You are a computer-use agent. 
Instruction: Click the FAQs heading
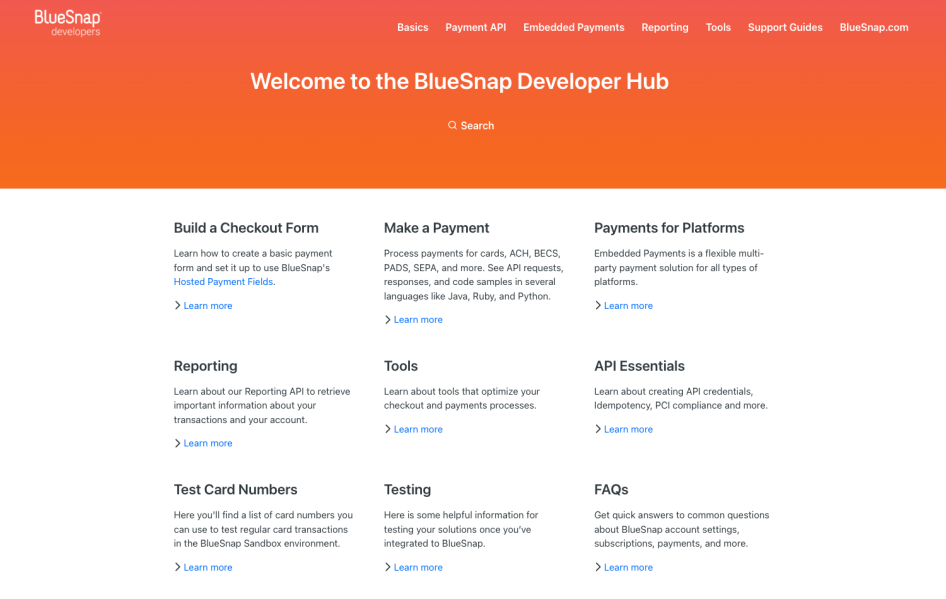click(611, 490)
